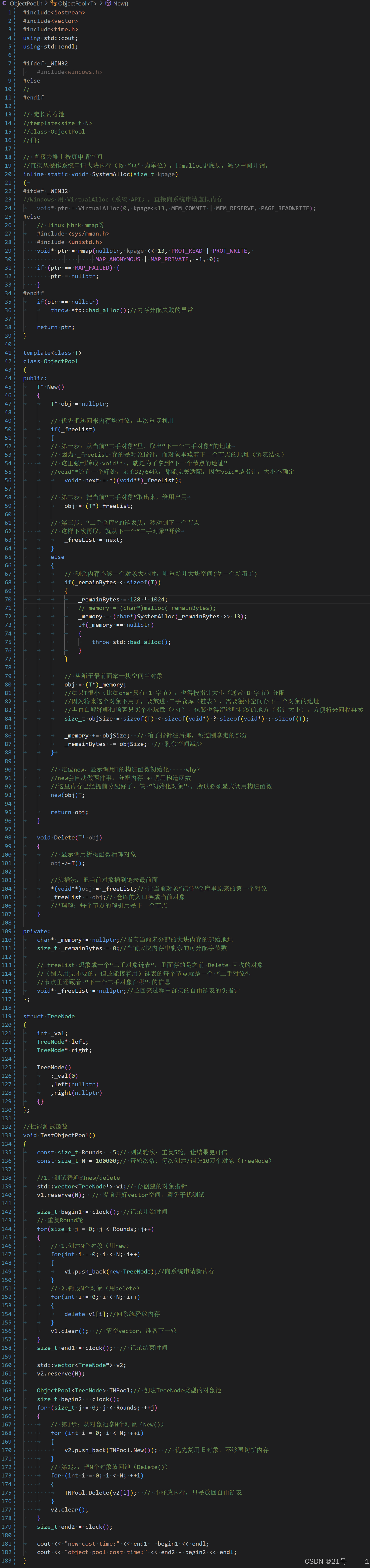The width and height of the screenshot is (370, 1568).
Task: Click '#ifdef _WIN32' on line 7
Action: tap(46, 63)
